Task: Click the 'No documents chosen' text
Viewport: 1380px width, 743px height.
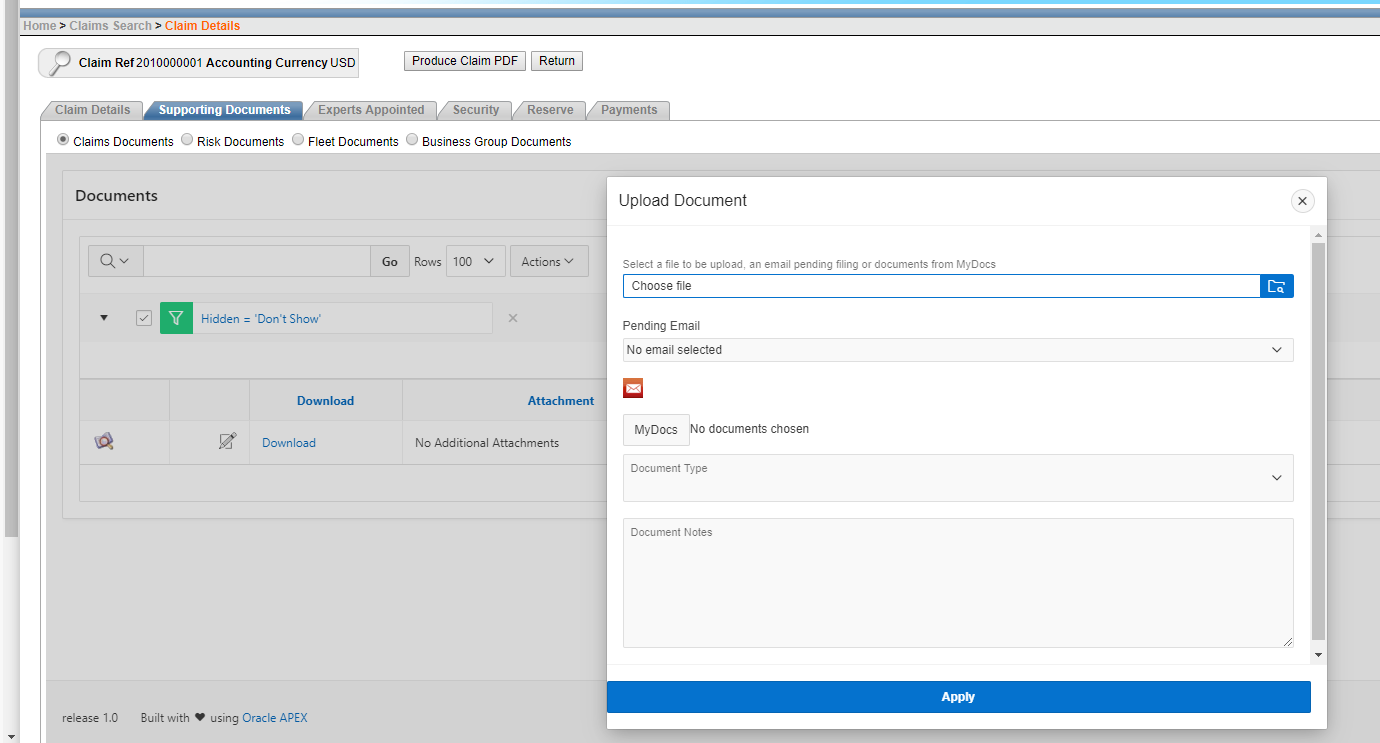Action: click(x=750, y=429)
